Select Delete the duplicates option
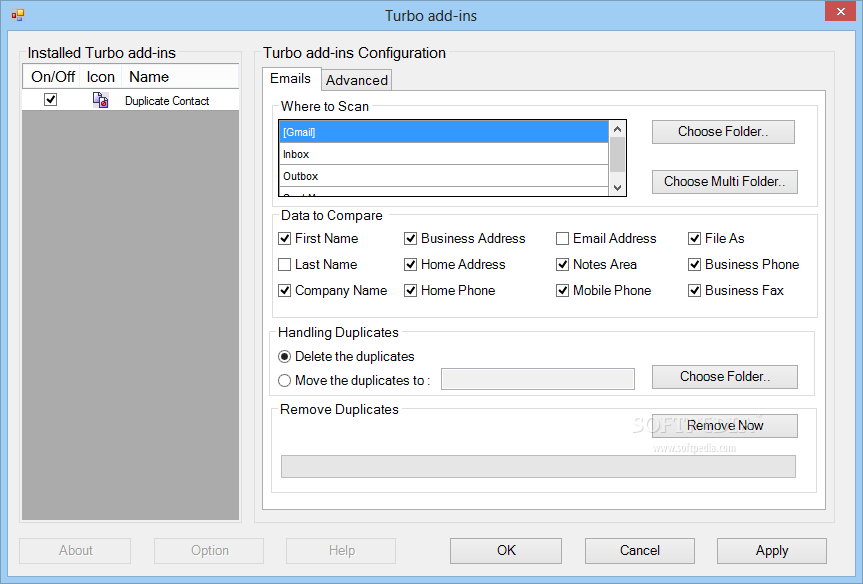This screenshot has width=863, height=584. click(x=285, y=357)
